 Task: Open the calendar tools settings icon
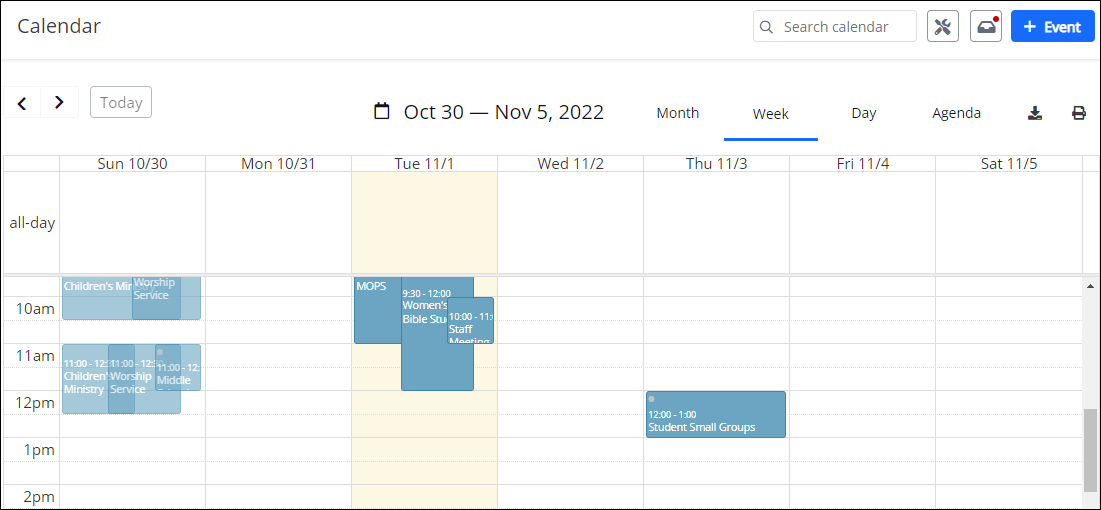943,27
